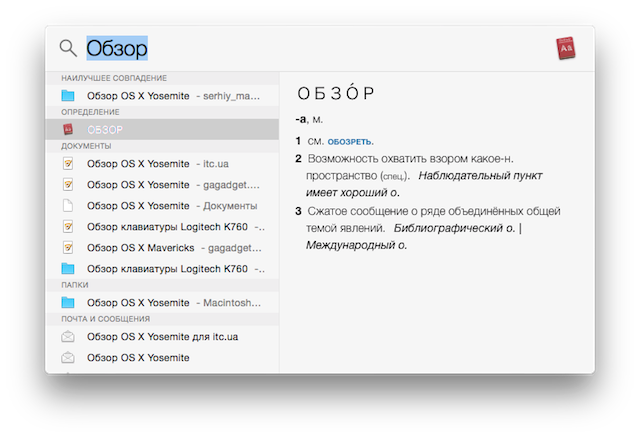
Task: Click document icon of Mavericks result
Action: tap(68, 248)
